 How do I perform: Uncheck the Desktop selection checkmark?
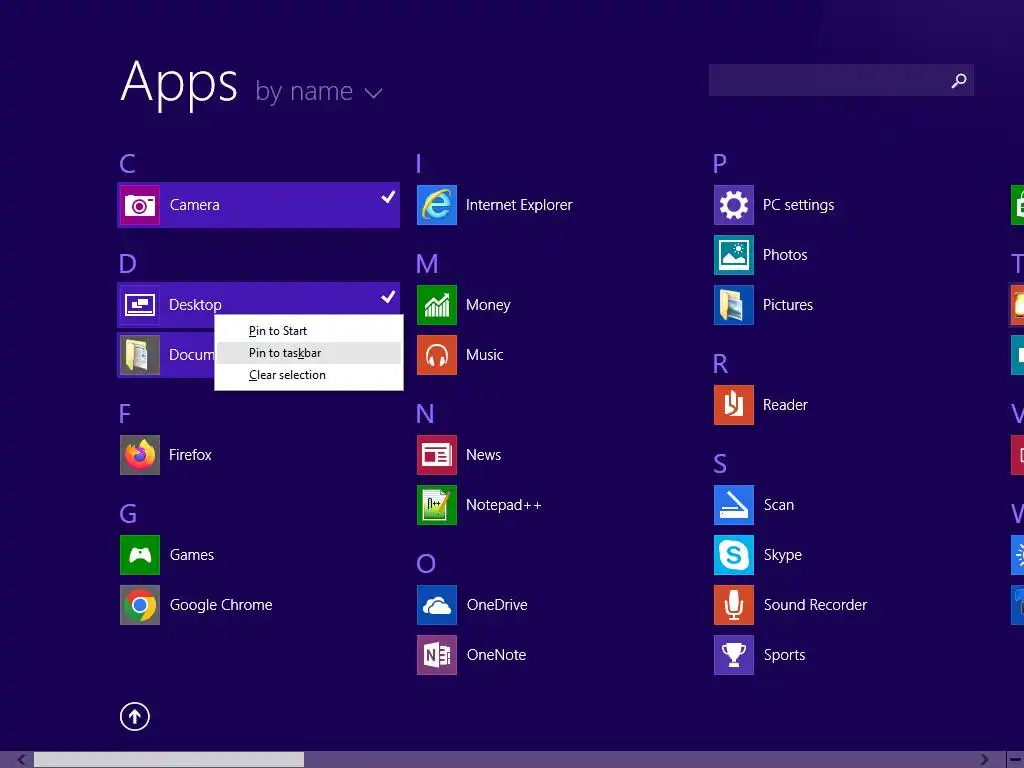388,296
